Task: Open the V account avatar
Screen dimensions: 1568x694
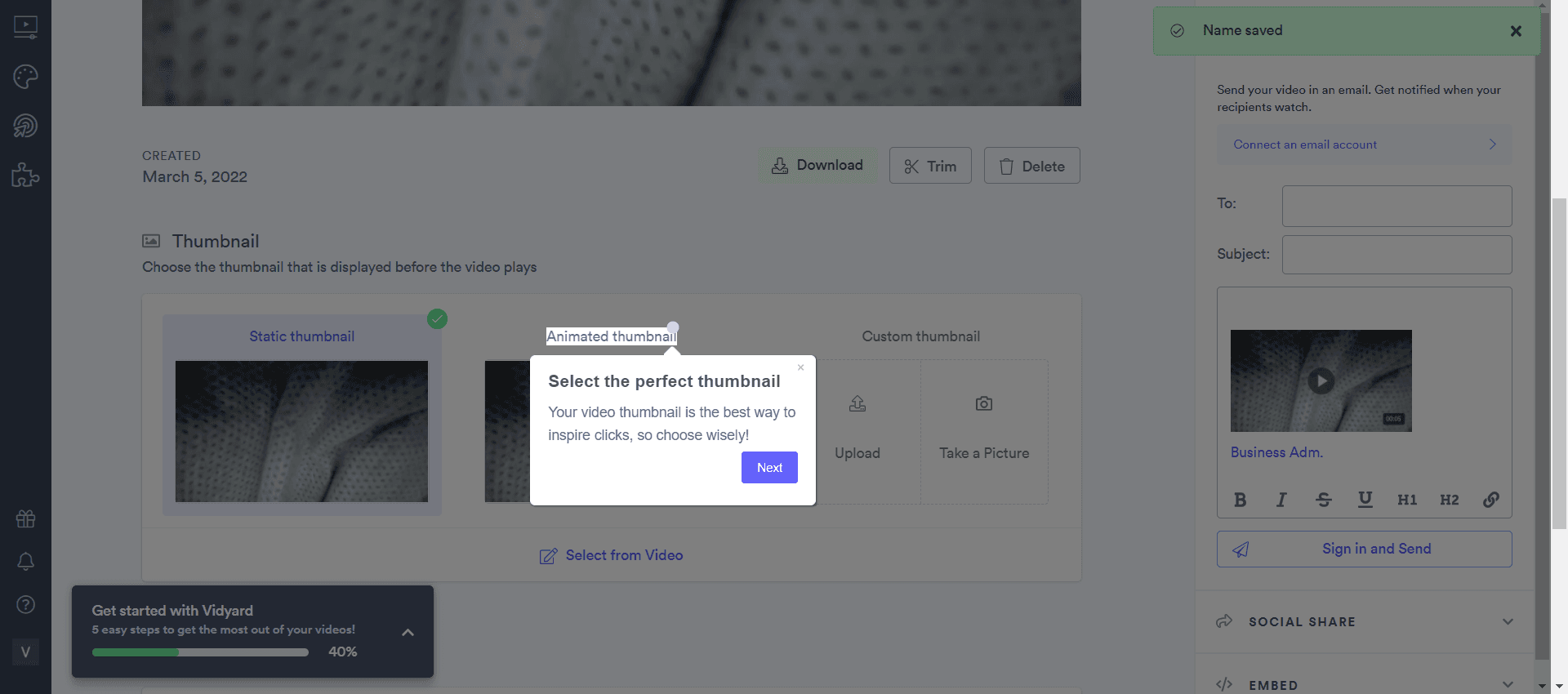Action: coord(25,652)
